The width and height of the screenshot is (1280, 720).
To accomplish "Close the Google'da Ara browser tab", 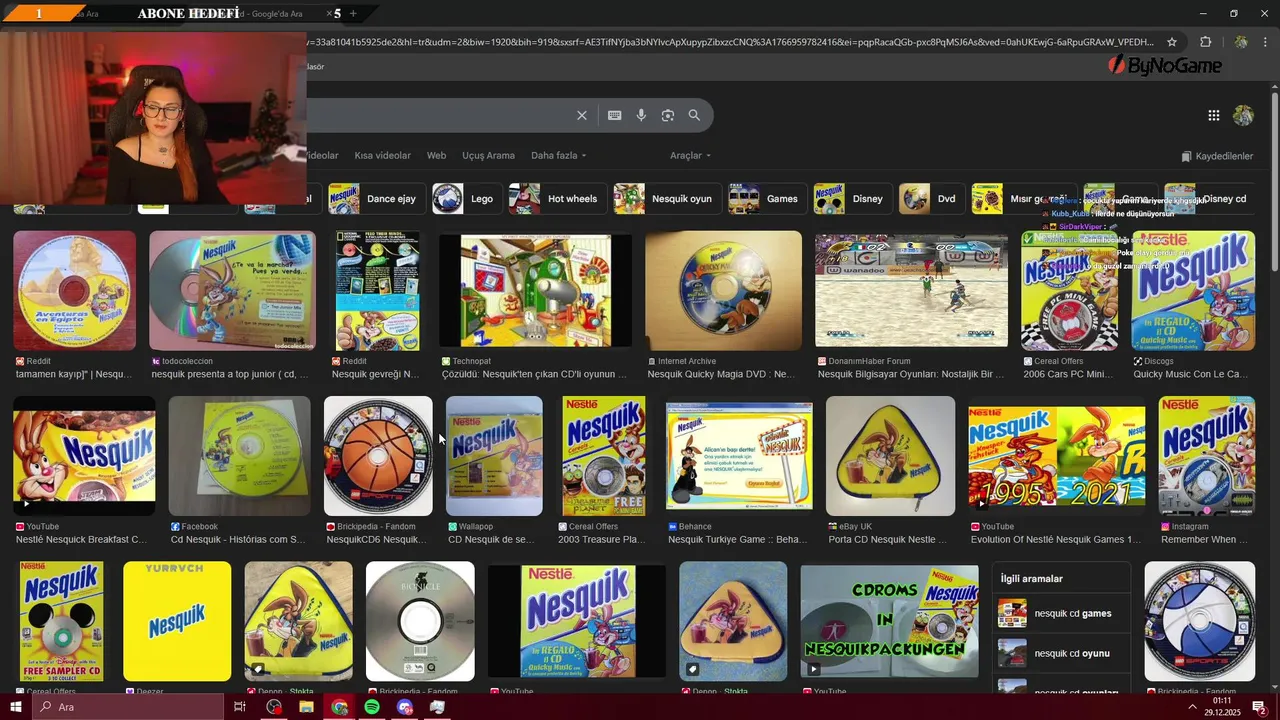I will pos(330,14).
